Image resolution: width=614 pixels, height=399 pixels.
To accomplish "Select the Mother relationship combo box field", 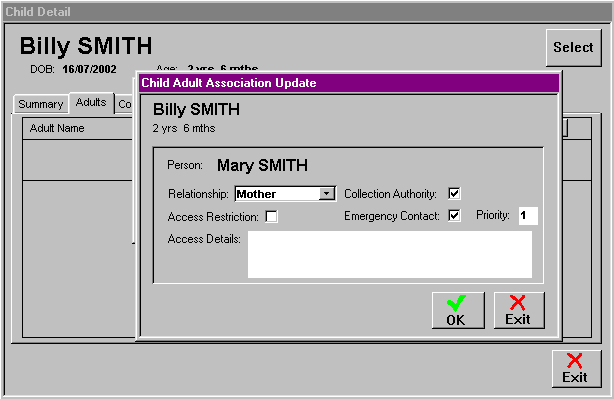I will point(285,194).
